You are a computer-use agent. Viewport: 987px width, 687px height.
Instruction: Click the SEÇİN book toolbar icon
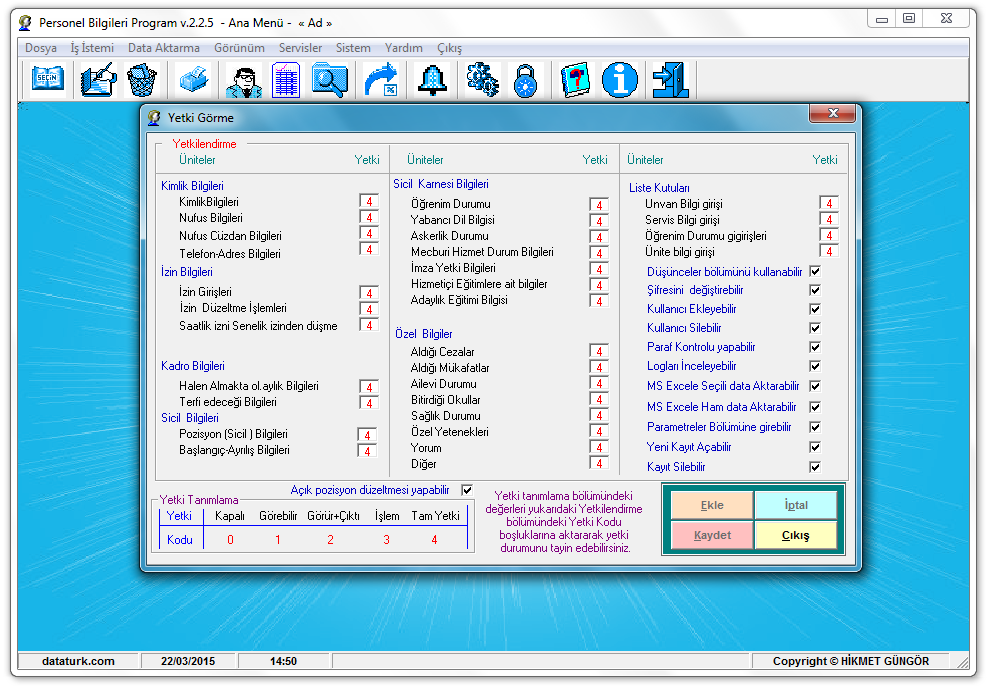pyautogui.click(x=48, y=79)
